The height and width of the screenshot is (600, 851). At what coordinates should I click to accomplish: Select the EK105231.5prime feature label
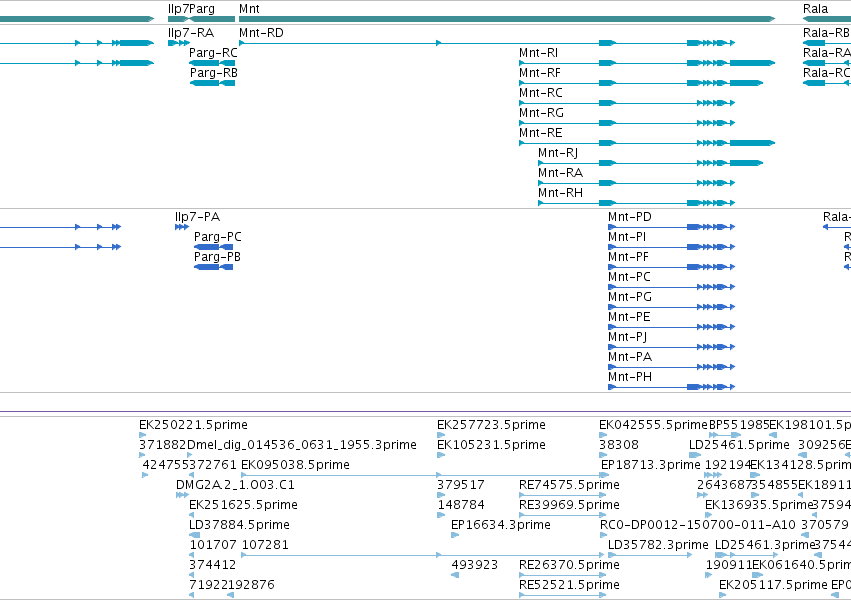491,445
